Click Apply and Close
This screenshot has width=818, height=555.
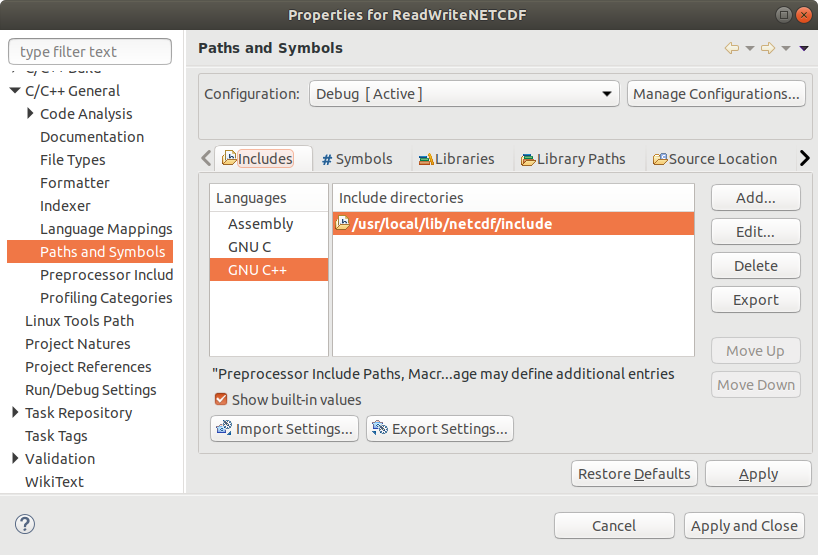tap(744, 526)
